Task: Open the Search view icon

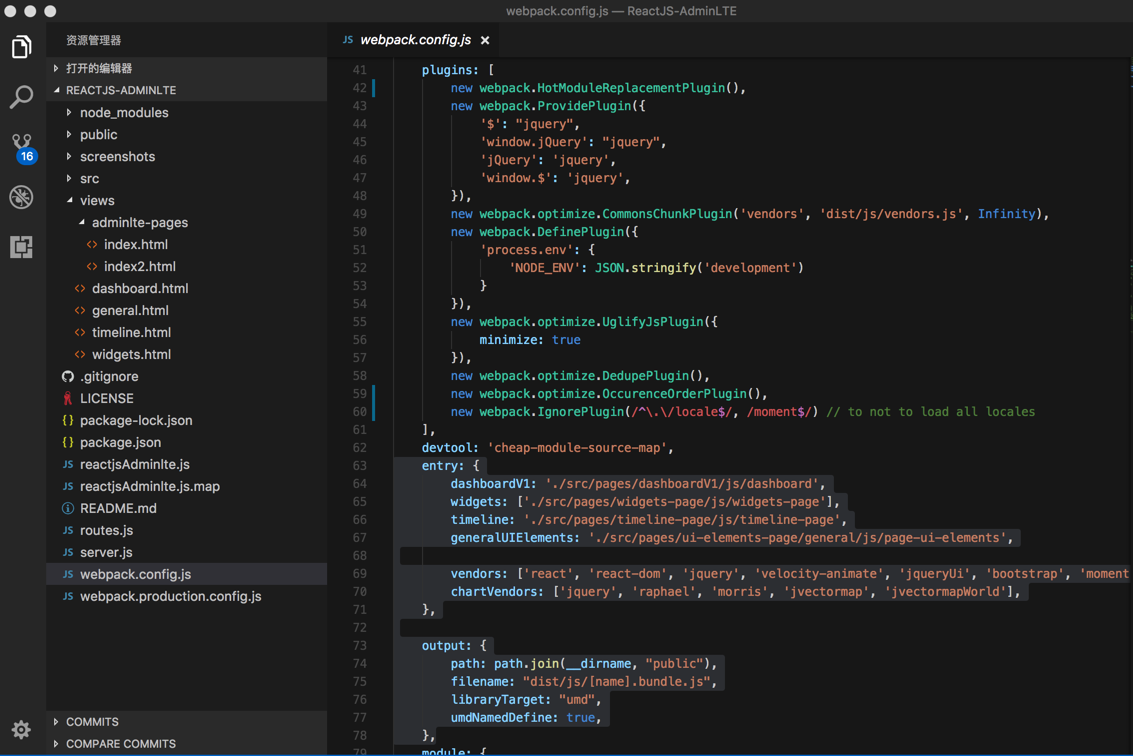Action: (21, 97)
